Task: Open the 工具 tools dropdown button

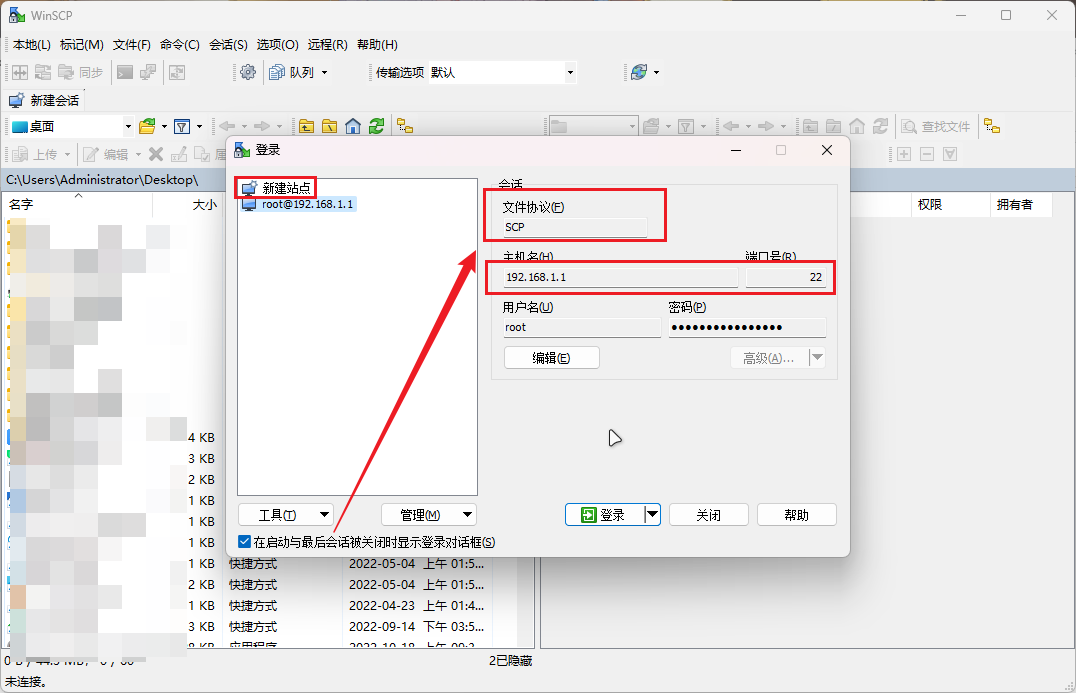Action: 285,515
